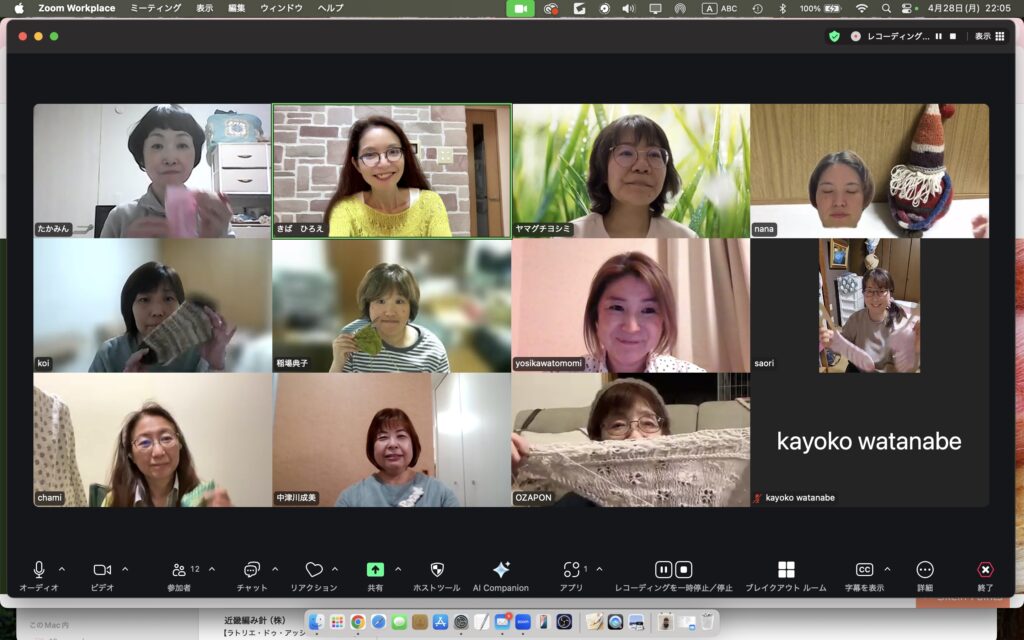This screenshot has width=1024, height=640.
Task: Expand video options chevron
Action: point(125,569)
